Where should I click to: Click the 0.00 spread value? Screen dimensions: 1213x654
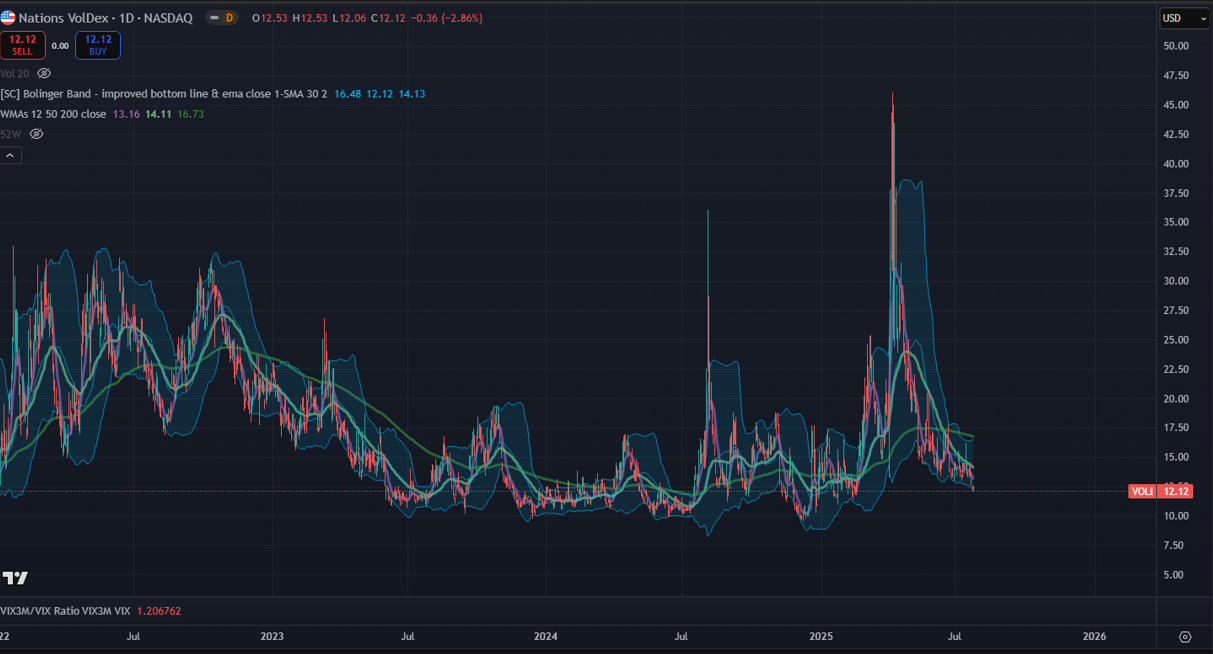(60, 45)
